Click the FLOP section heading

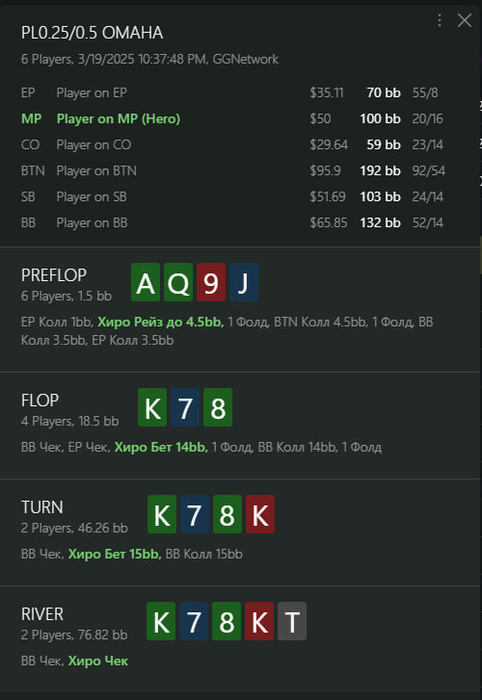(40, 400)
